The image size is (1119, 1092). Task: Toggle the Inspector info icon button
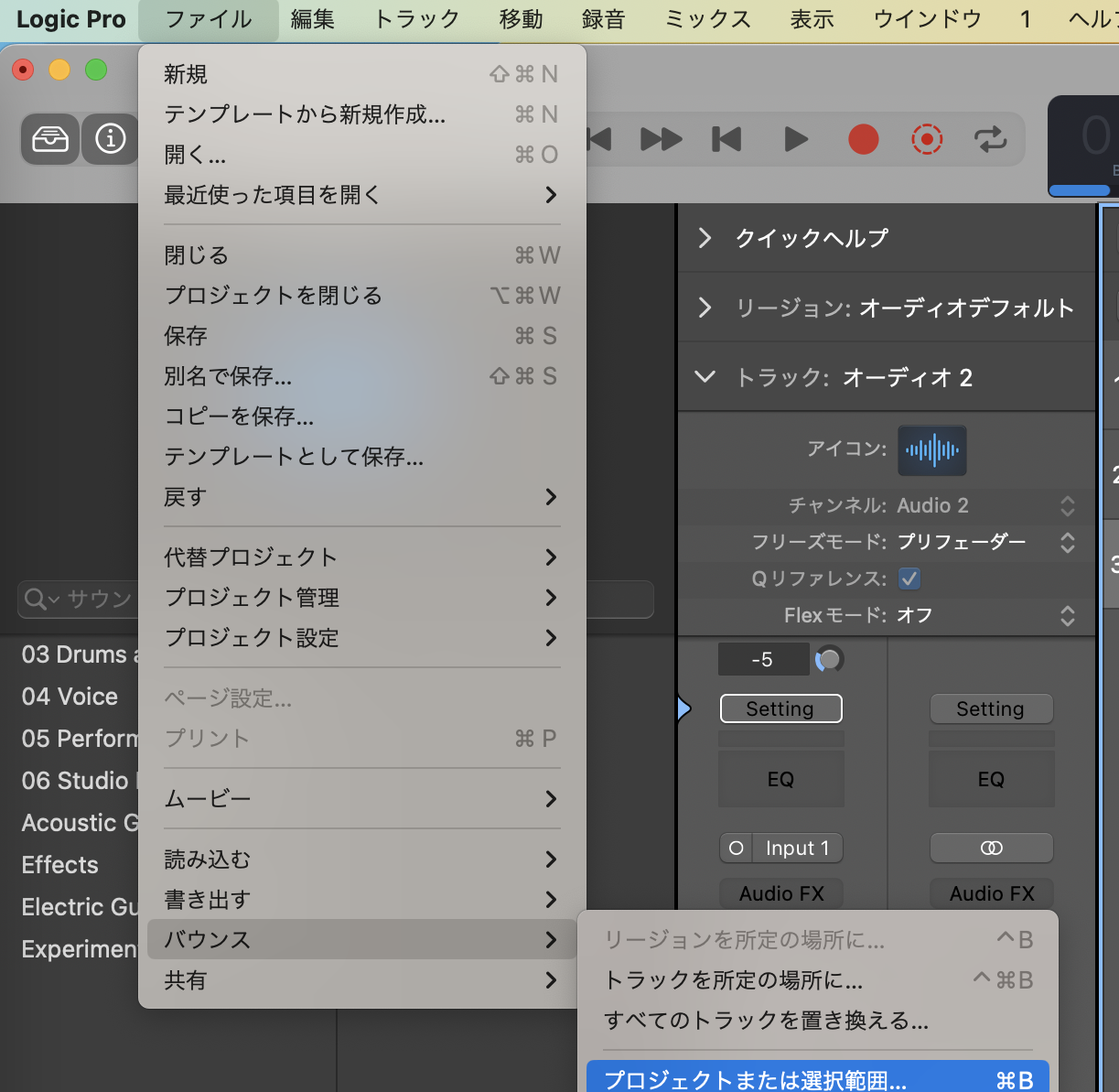pos(111,139)
